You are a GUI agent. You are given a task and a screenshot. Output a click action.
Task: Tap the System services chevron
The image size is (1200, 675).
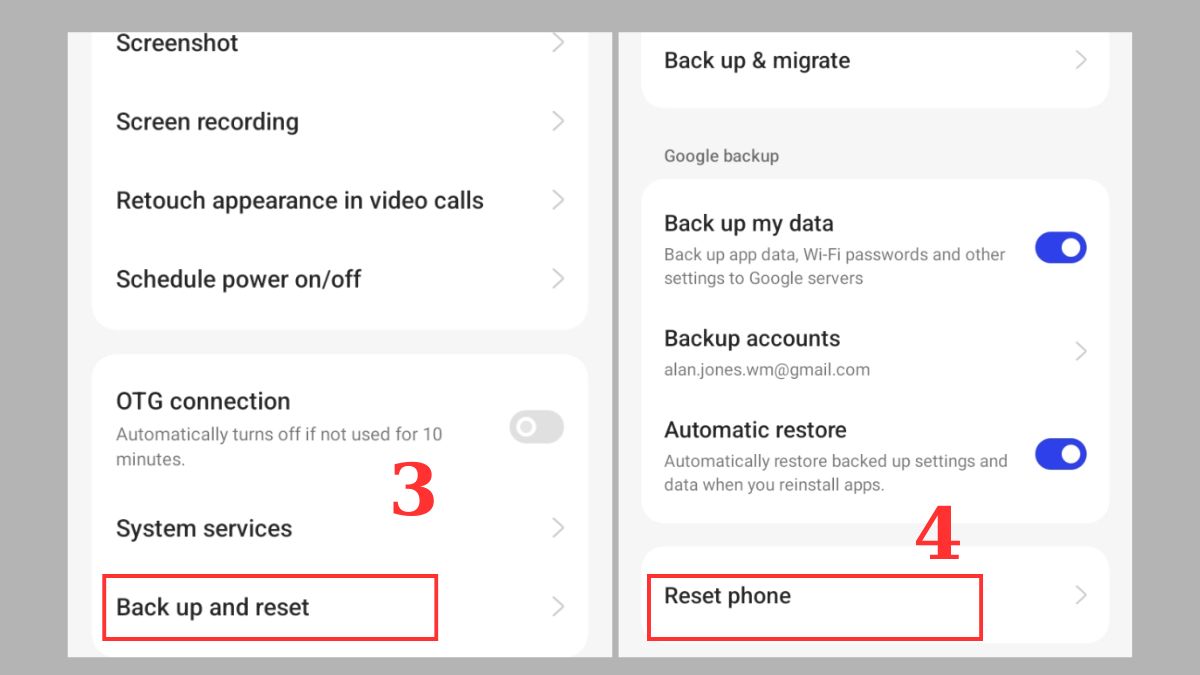(558, 528)
